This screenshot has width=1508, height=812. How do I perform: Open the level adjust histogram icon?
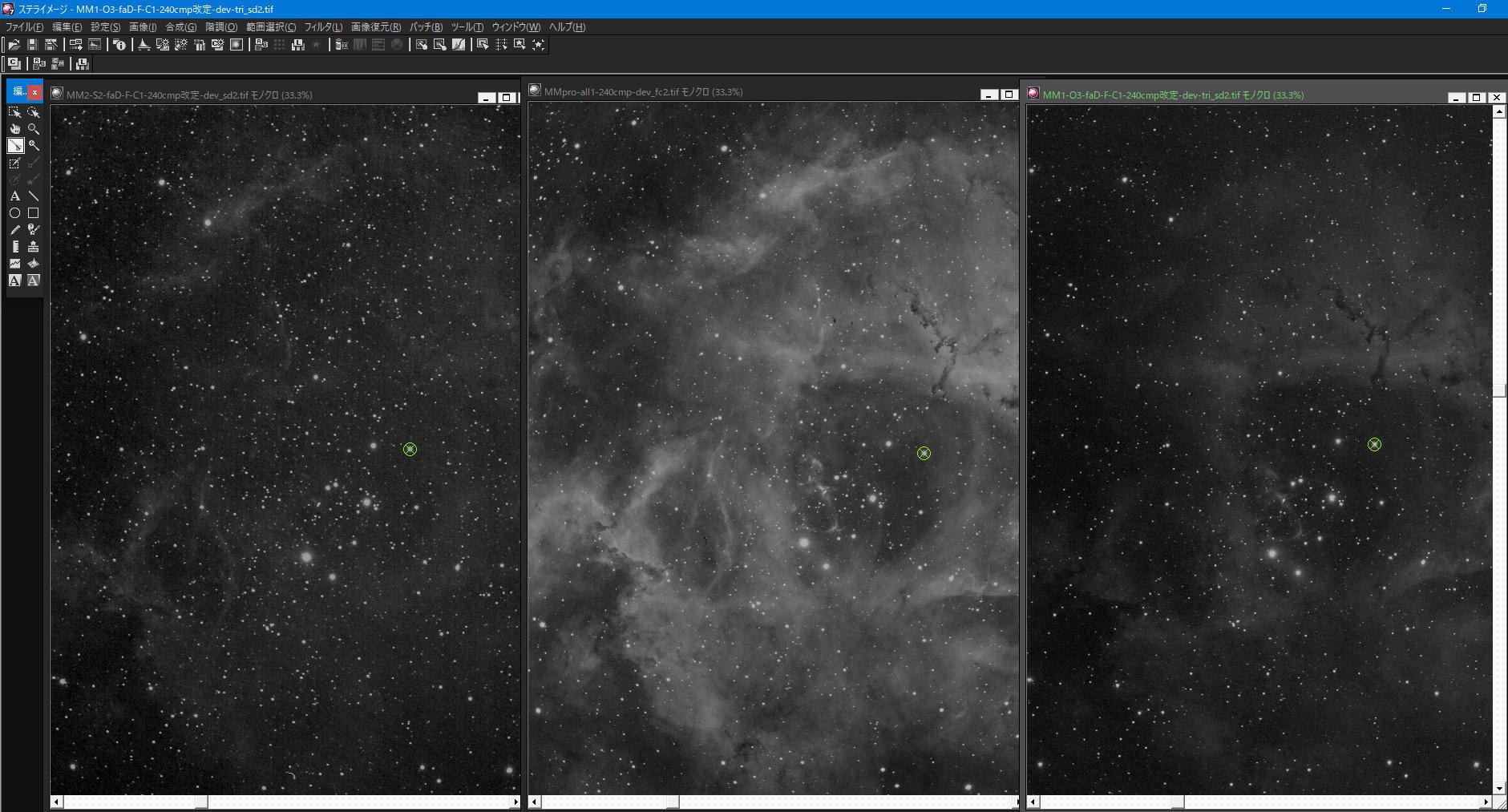click(x=144, y=45)
